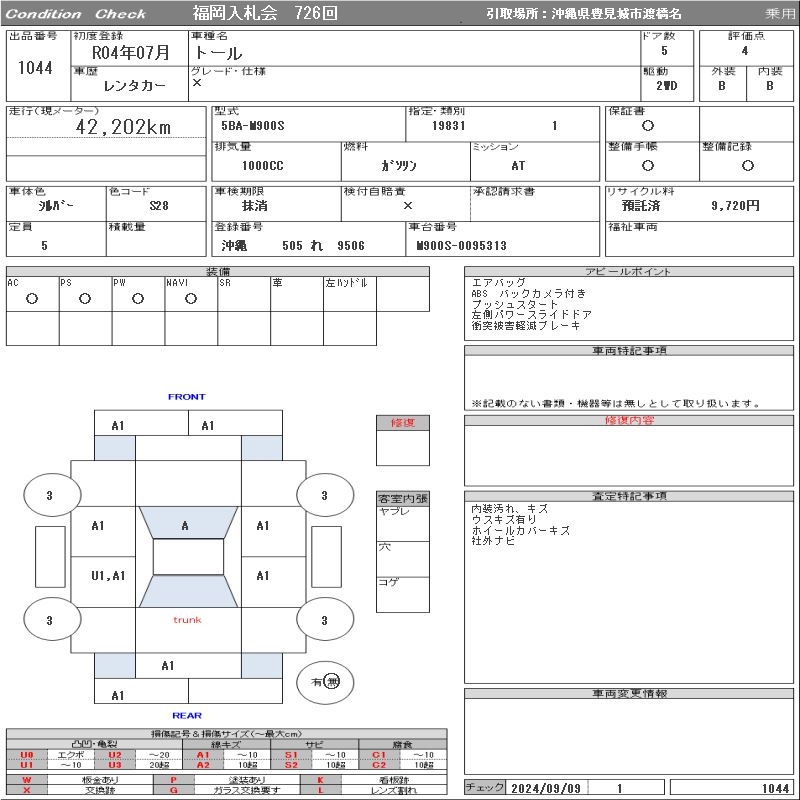This screenshot has height=800, width=800.
Task: Click the 'コゲ' cabin lining cell
Action: pyautogui.click(x=403, y=594)
